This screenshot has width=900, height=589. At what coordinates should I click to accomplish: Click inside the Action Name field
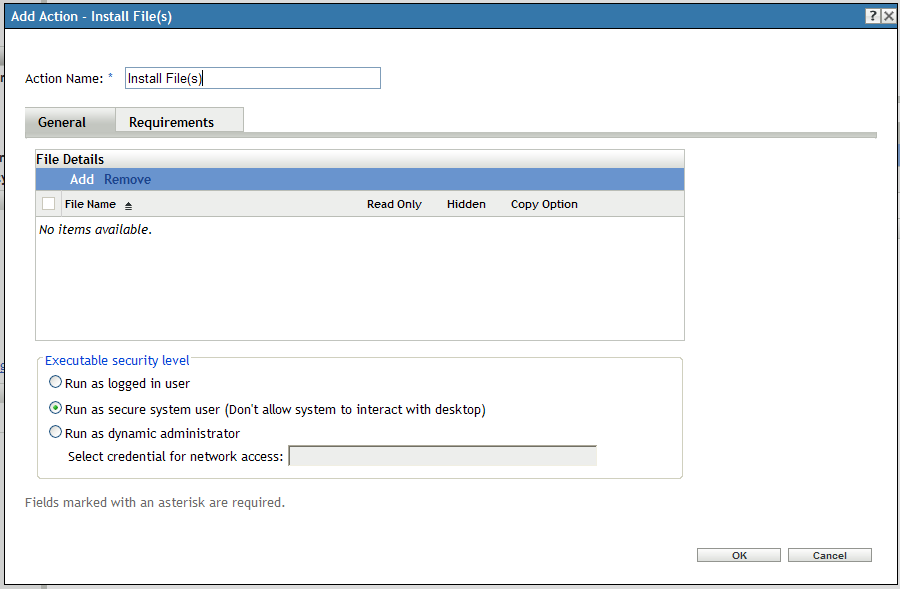tap(252, 77)
